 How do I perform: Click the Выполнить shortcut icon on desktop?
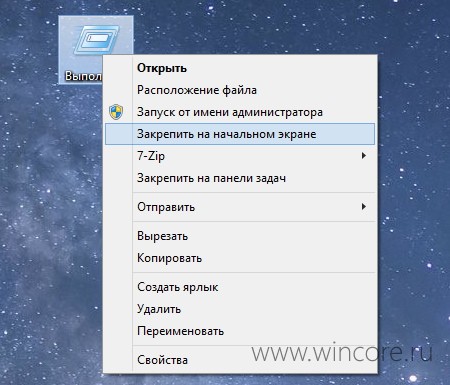click(97, 40)
